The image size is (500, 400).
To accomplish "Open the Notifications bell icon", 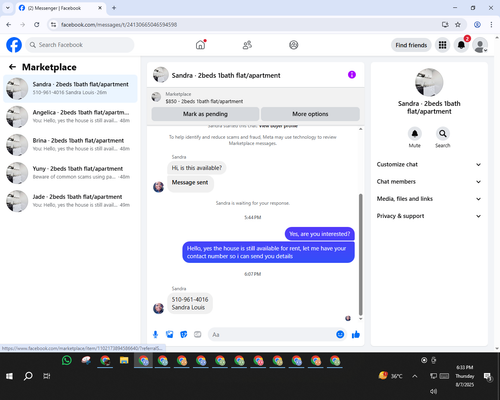I will tap(461, 45).
